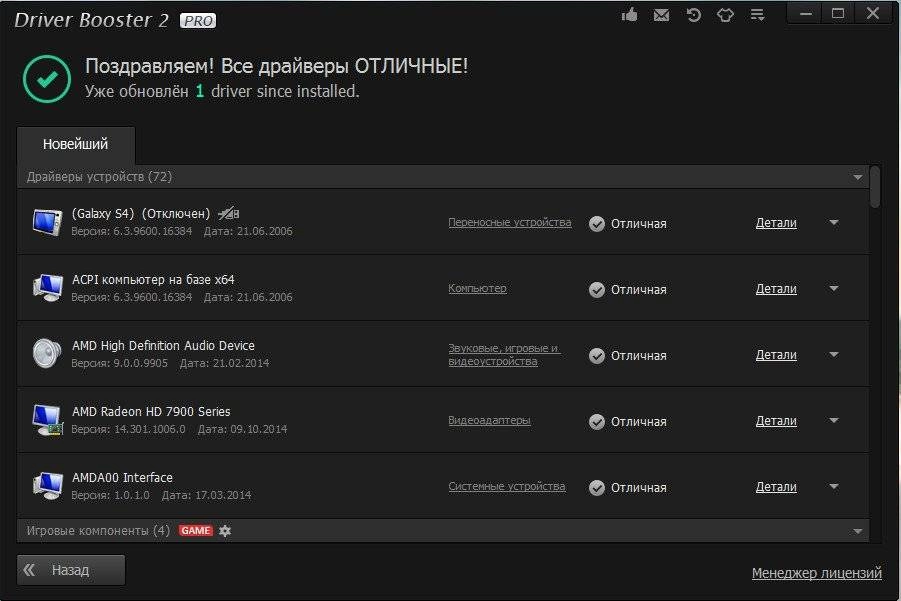Minimize the Driver Booster window

806,14
